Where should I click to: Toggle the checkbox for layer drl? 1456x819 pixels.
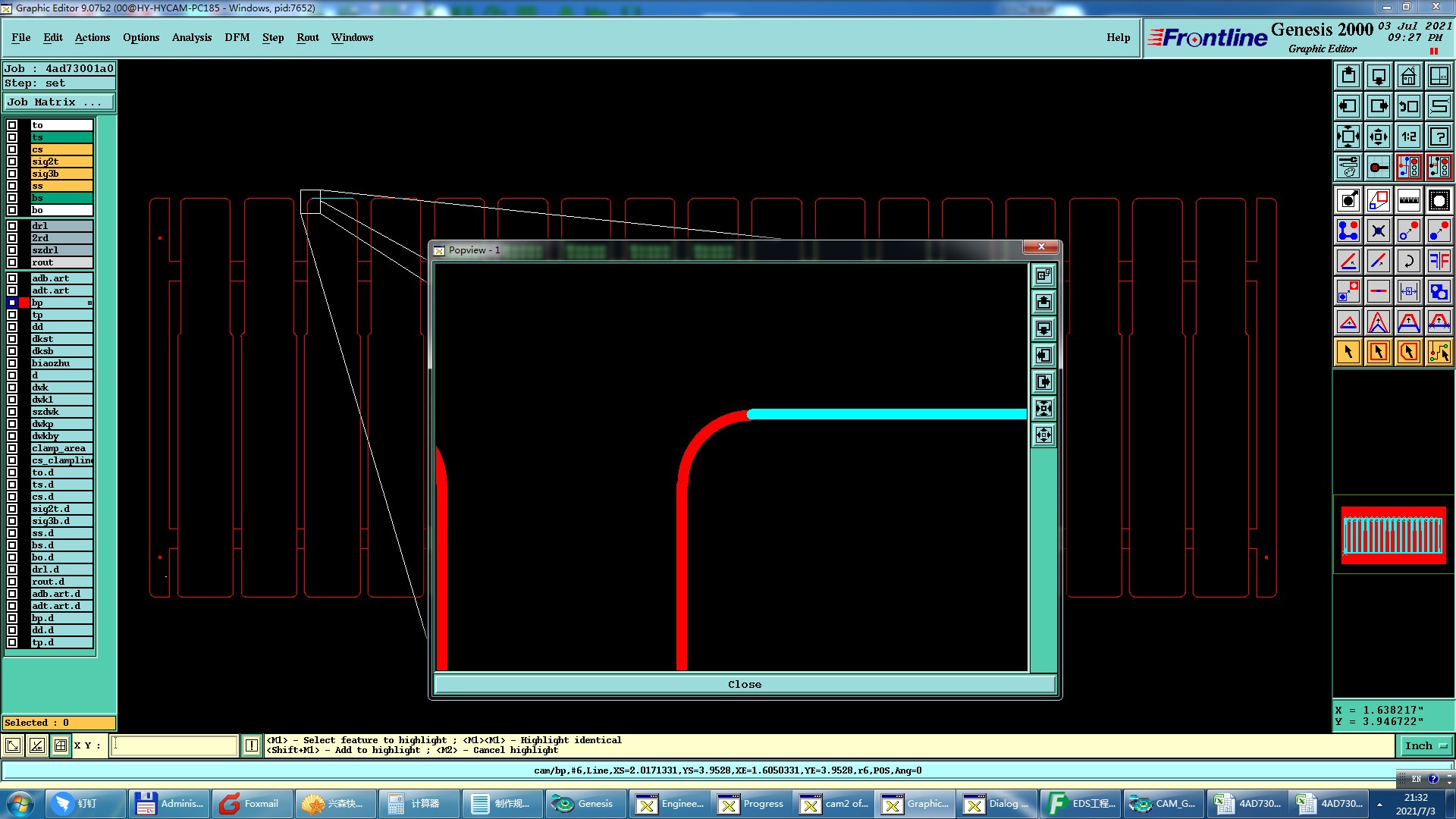[x=12, y=226]
